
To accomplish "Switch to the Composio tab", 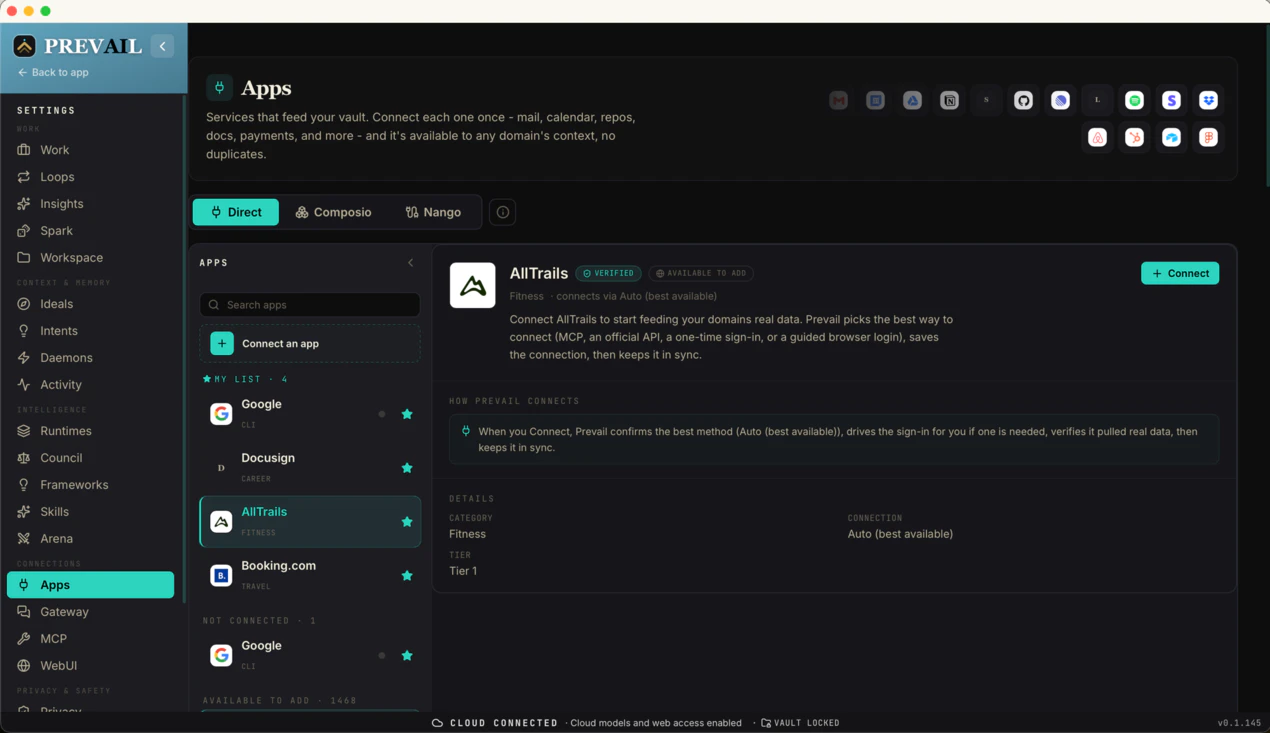I will pyautogui.click(x=333, y=212).
